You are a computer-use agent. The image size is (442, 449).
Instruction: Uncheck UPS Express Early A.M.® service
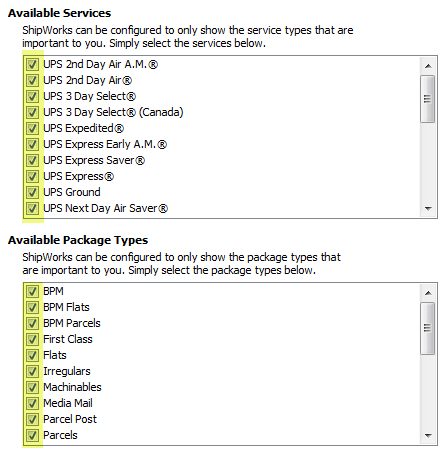click(32, 144)
